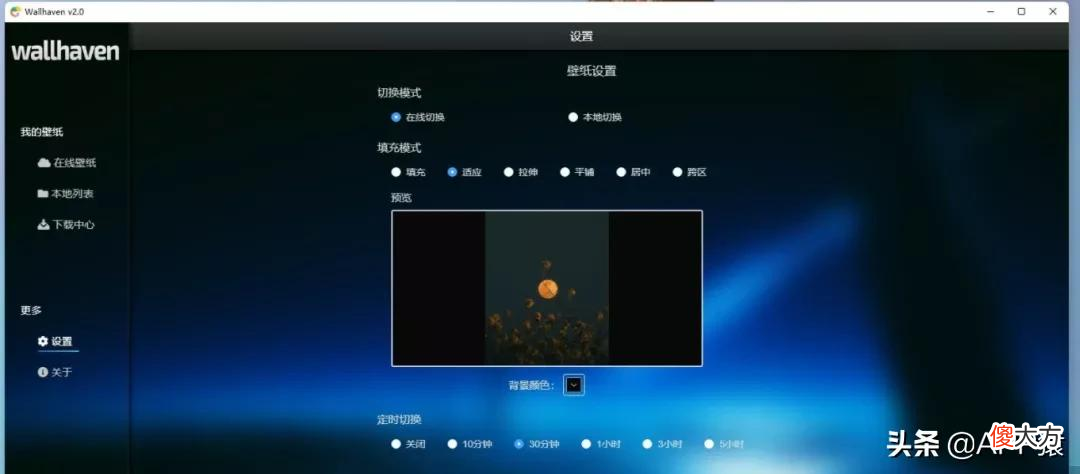Click the folder icon beside 本地列表
The width and height of the screenshot is (1080, 474).
point(43,194)
